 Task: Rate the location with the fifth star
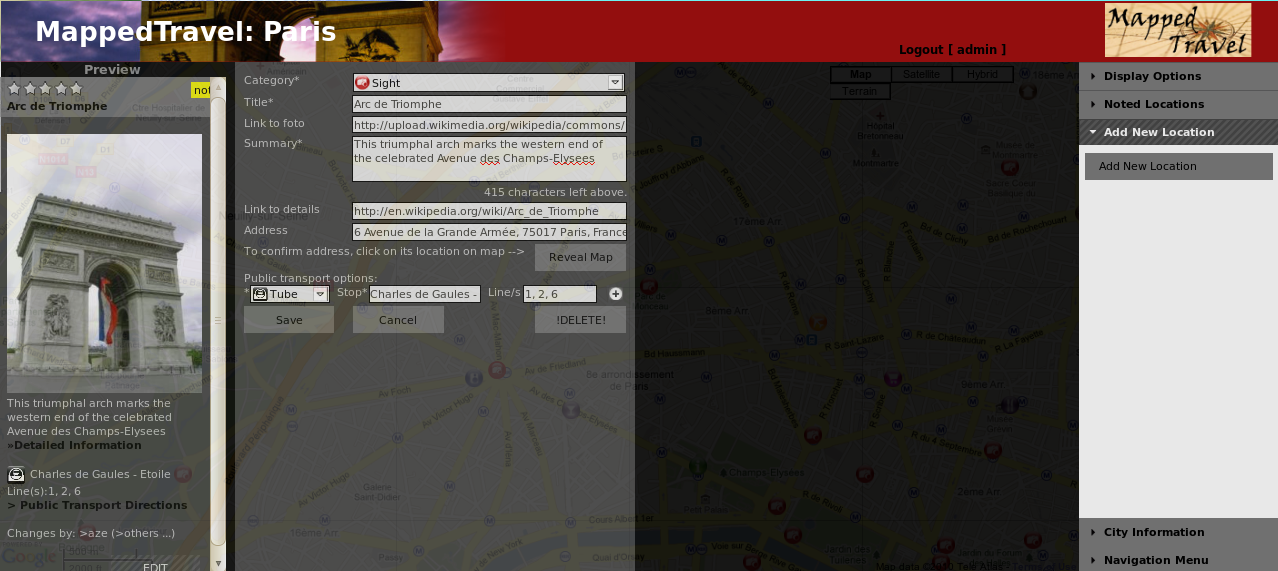point(76,89)
